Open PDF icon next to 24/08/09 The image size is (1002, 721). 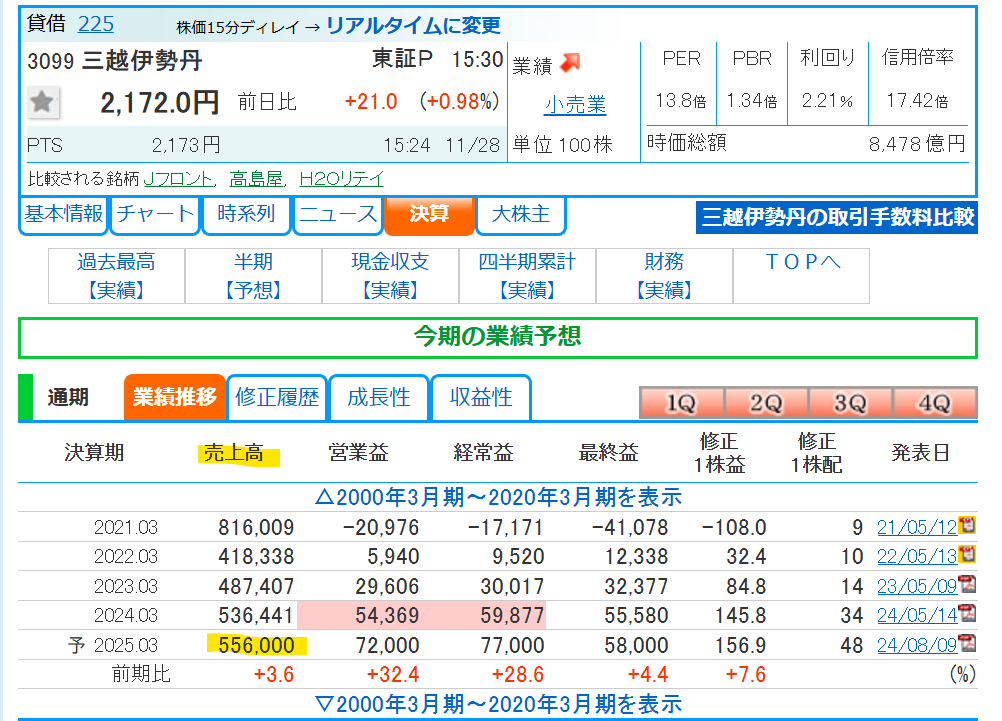coord(967,642)
